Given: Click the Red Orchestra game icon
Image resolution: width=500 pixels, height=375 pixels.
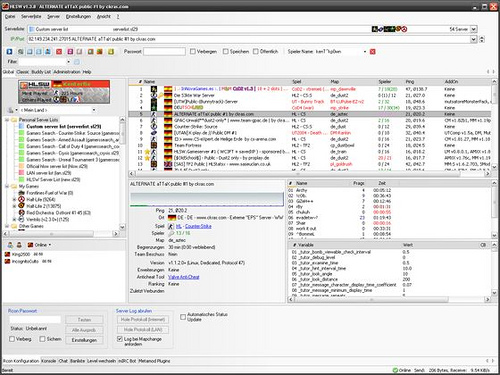Looking at the screenshot, I should tap(21, 213).
